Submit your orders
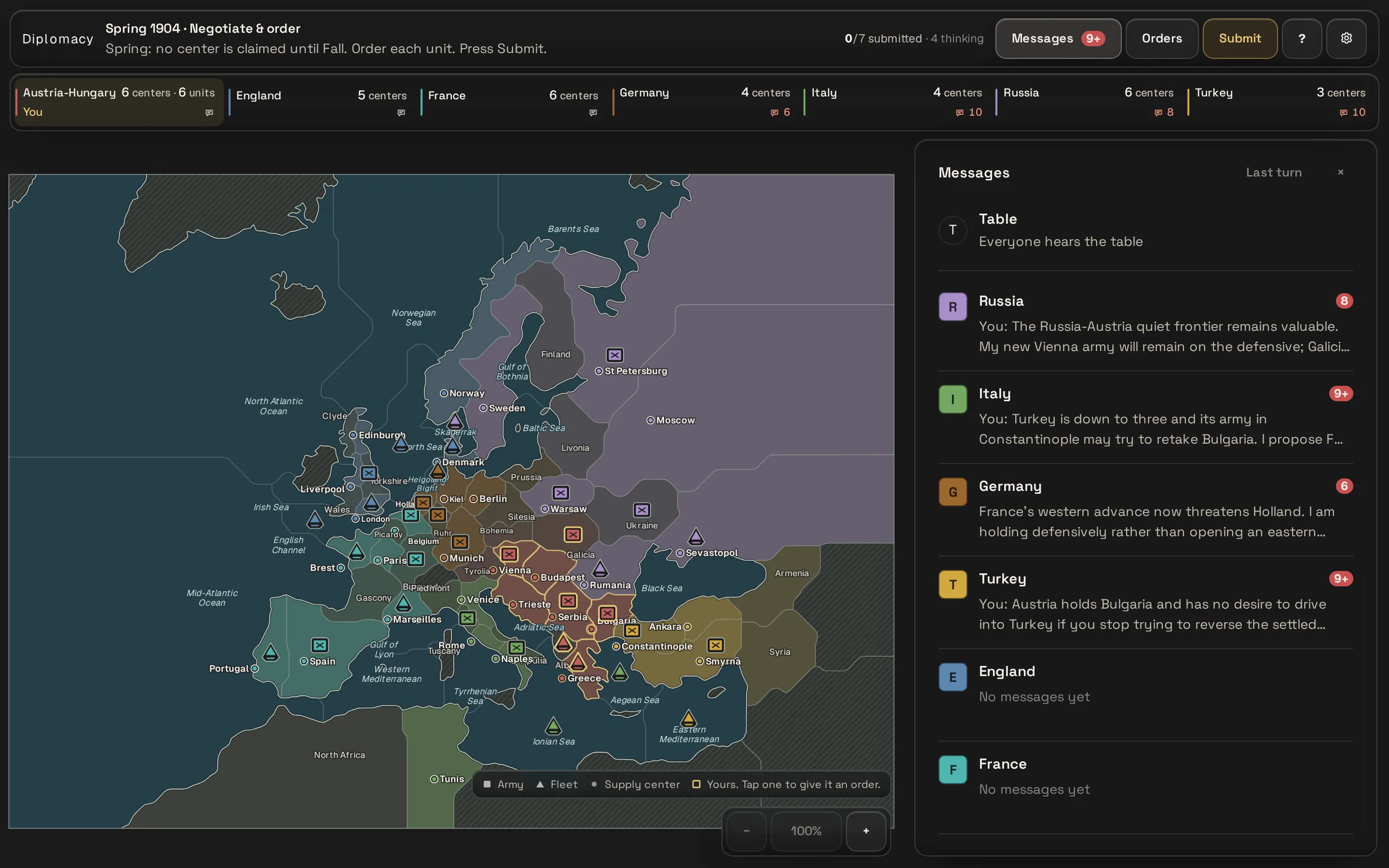The height and width of the screenshot is (868, 1389). click(x=1240, y=39)
